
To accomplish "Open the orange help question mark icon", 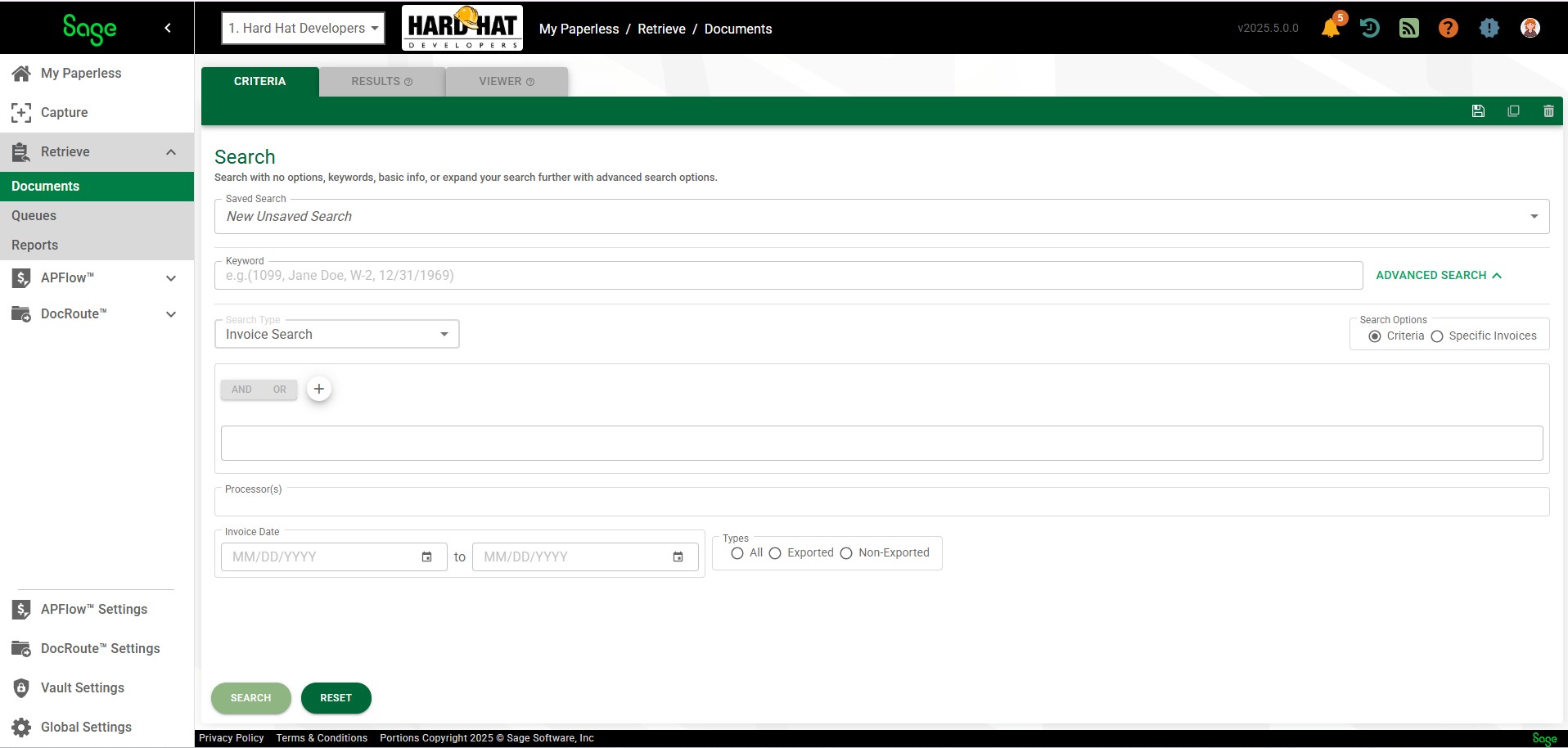I will coord(1448,28).
